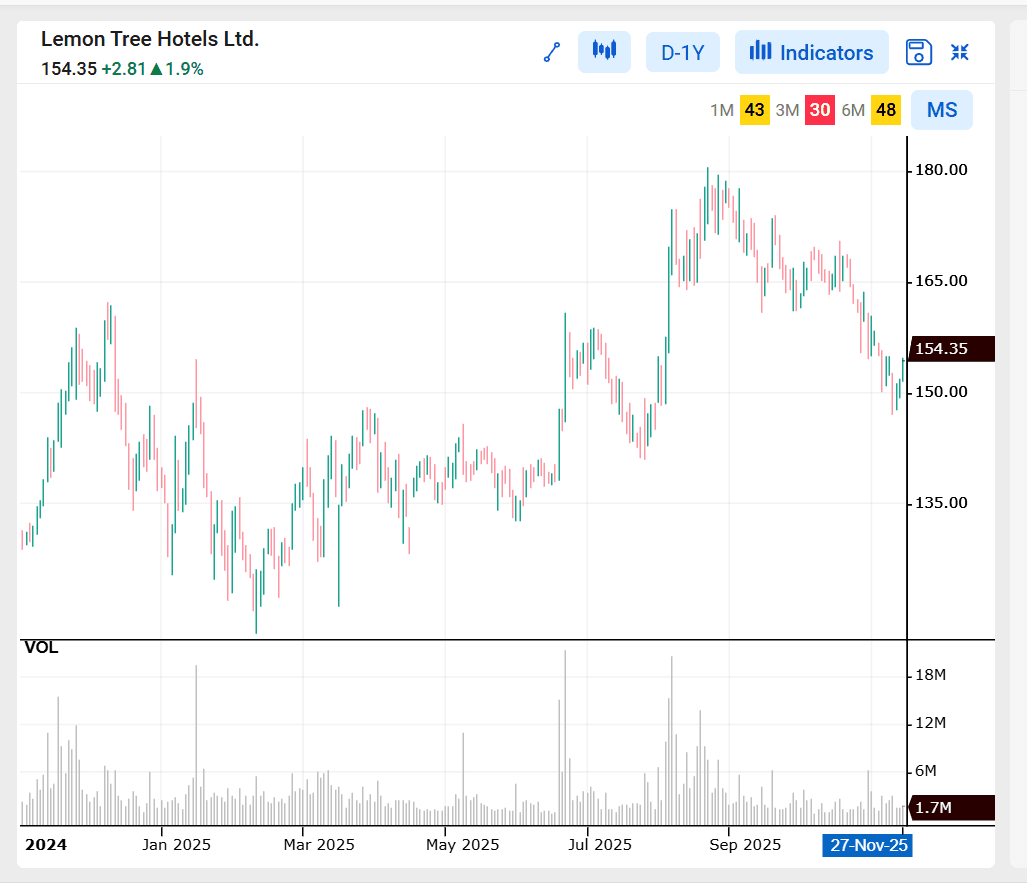Click the May 2025 time axis label
The height and width of the screenshot is (883, 1027).
point(462,845)
